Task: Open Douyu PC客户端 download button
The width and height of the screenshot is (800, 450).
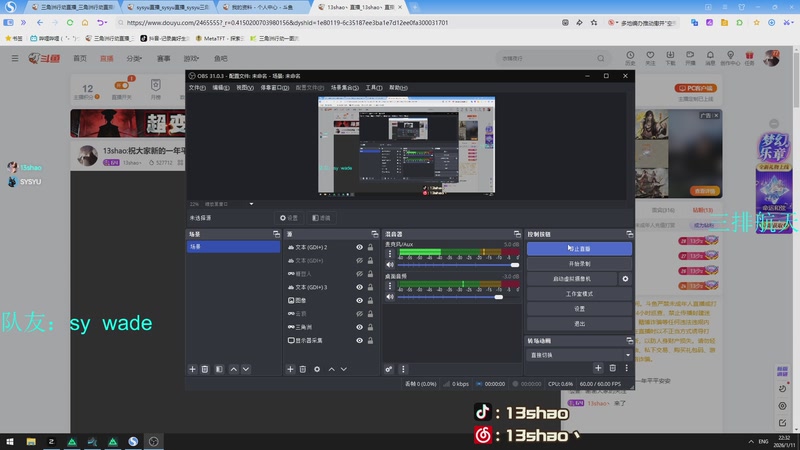Action: (x=695, y=88)
